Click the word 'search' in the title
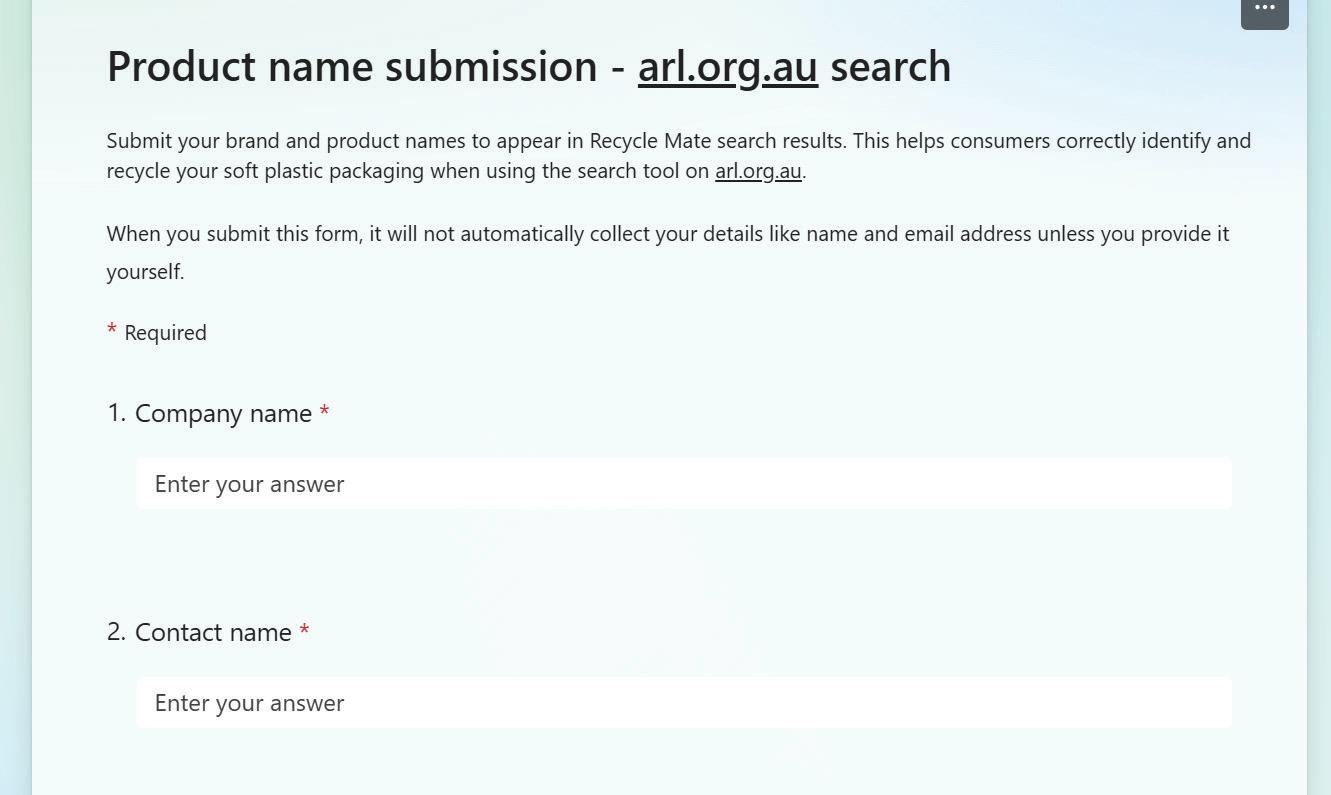 tap(891, 67)
